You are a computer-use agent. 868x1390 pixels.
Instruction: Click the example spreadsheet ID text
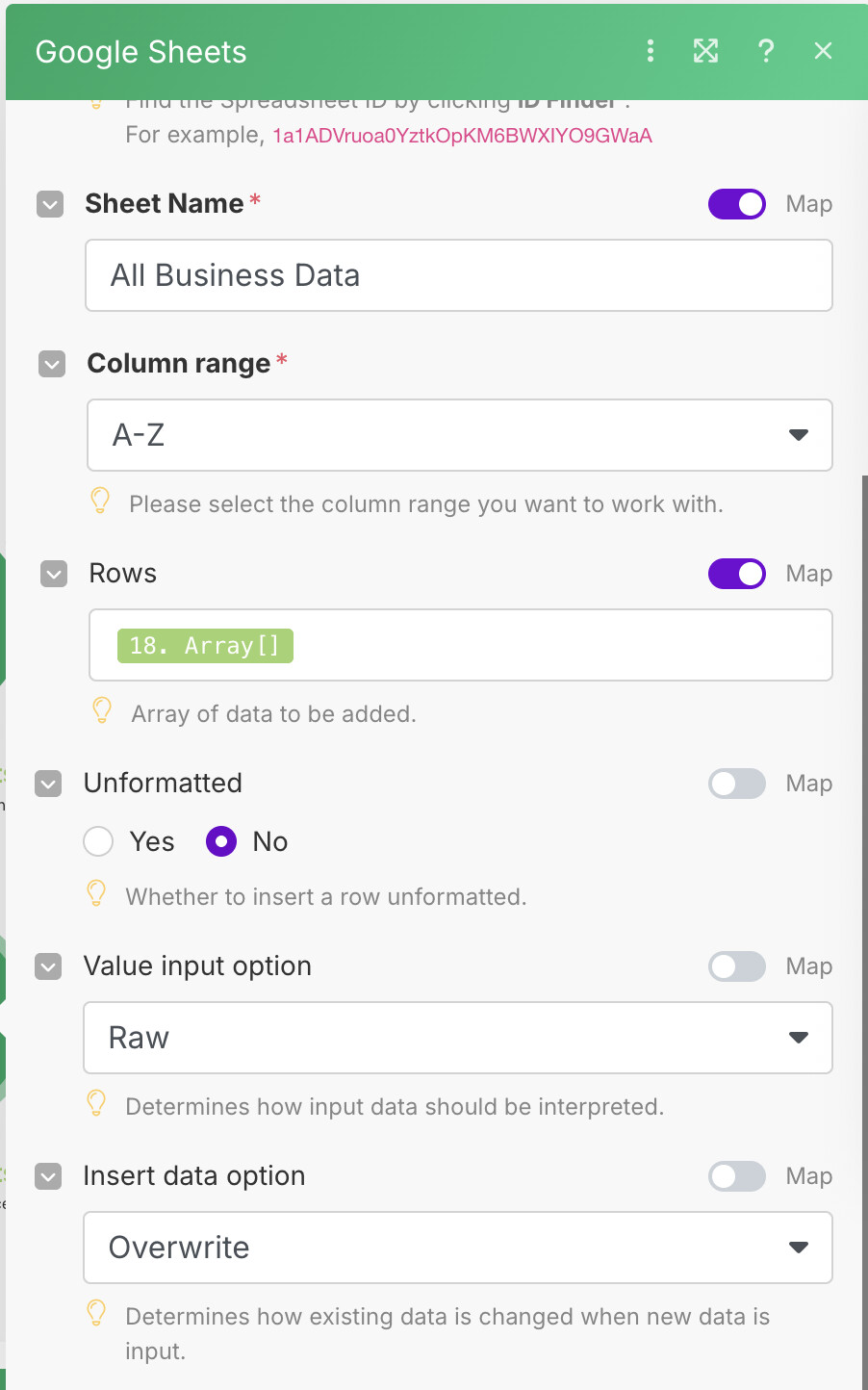pos(462,136)
